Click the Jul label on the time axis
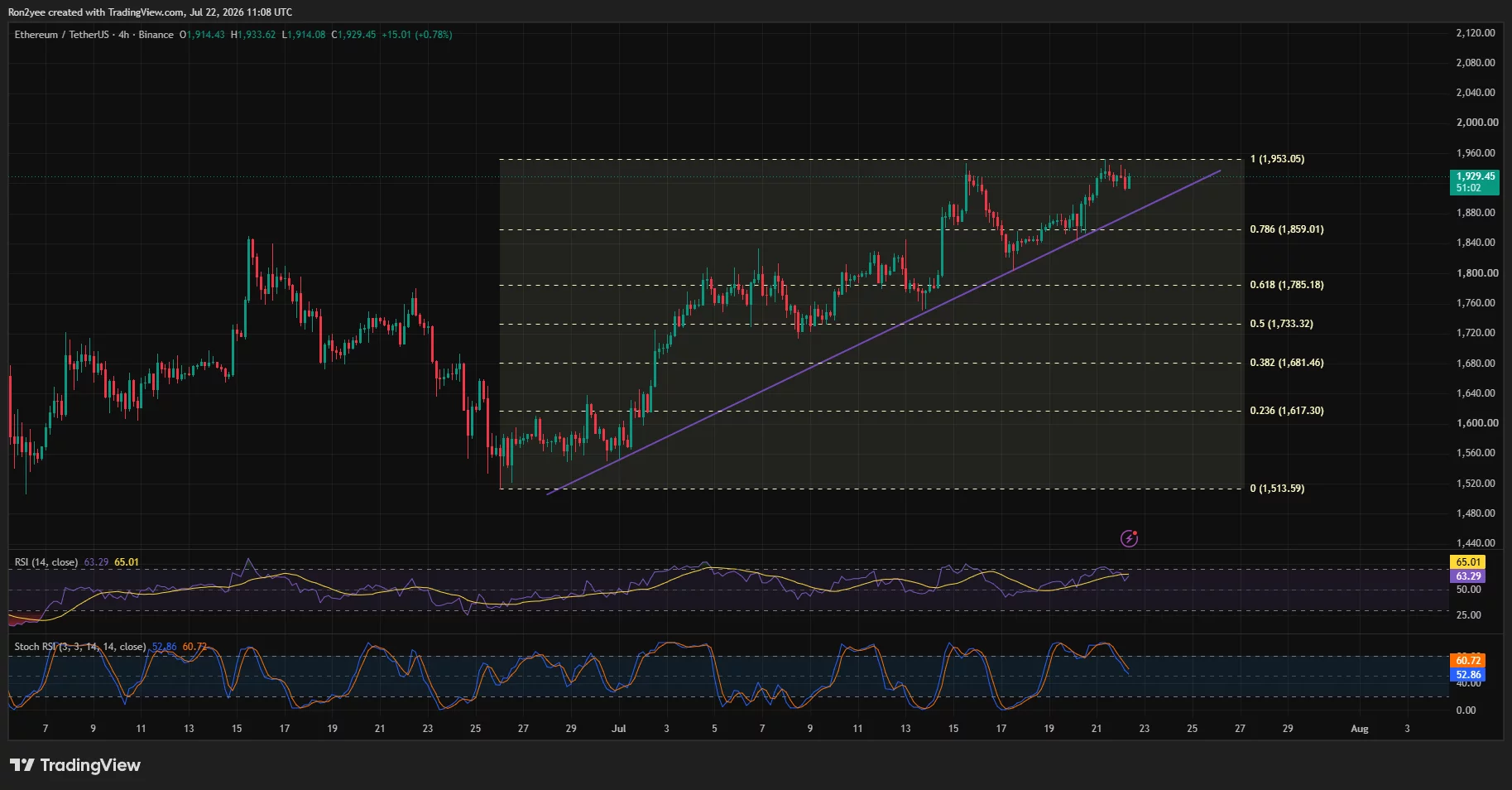This screenshot has width=1512, height=790. tap(618, 729)
